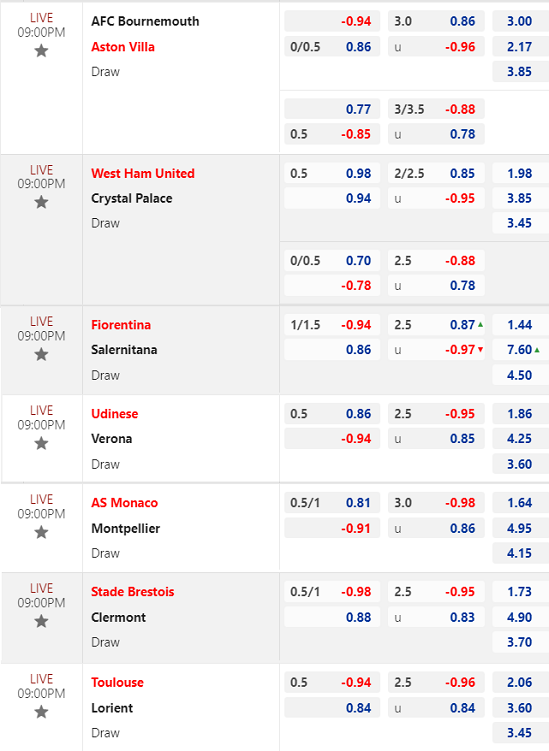Toggle favorite star for Fiorentina vs Salernitana
The width and height of the screenshot is (549, 751).
tap(42, 354)
